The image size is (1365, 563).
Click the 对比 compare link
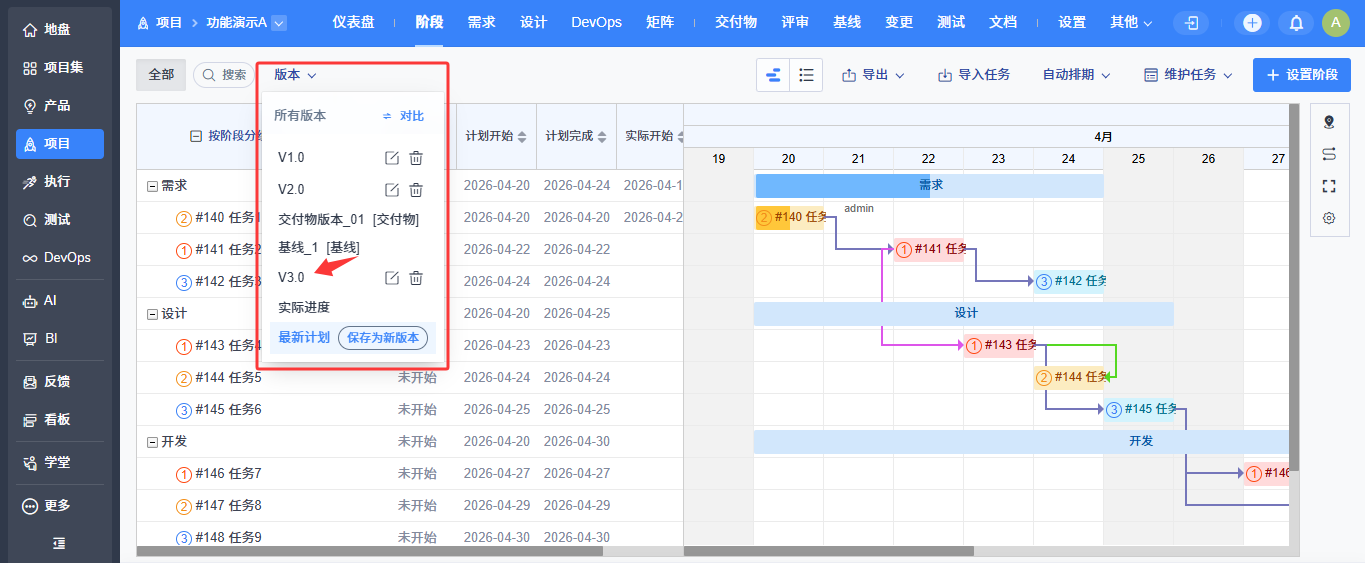404,116
